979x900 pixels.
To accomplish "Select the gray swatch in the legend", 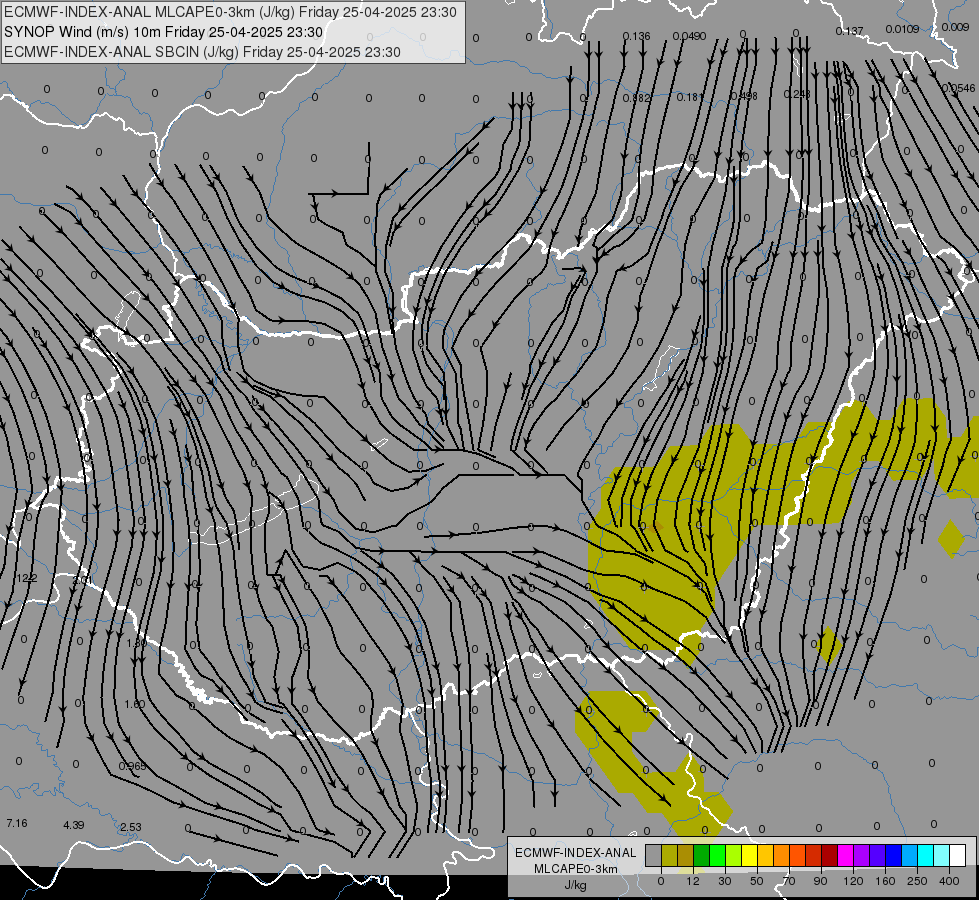I will [x=654, y=855].
